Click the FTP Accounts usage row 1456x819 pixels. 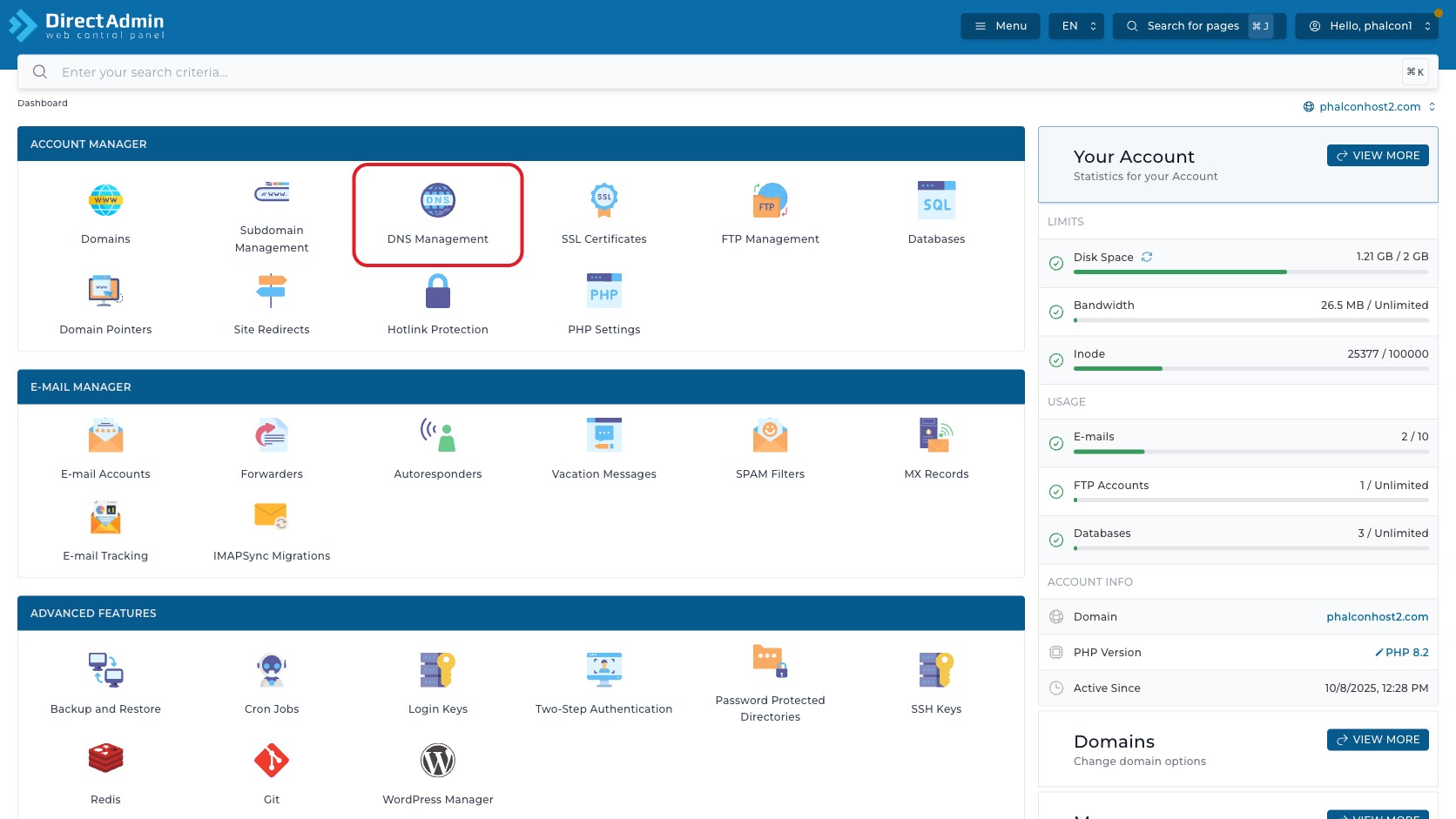1238,492
